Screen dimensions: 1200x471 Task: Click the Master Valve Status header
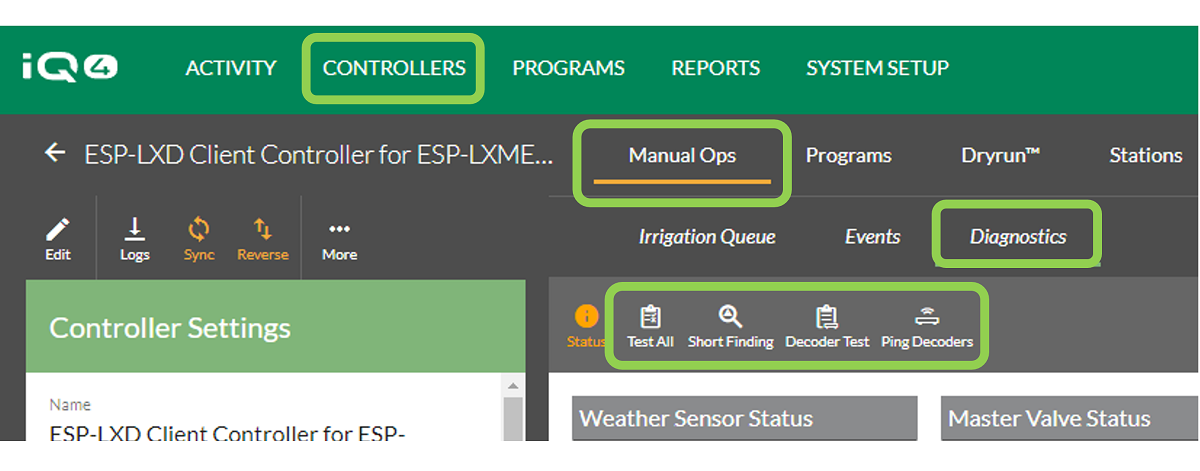(1067, 418)
